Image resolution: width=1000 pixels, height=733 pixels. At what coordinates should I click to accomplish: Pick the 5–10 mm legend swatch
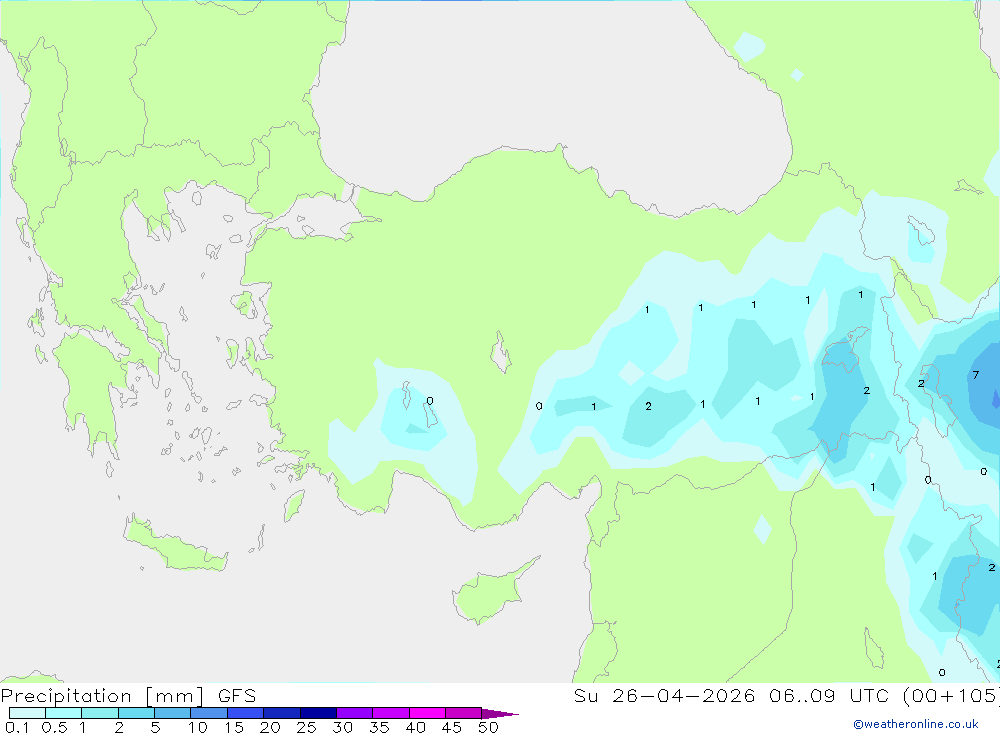click(x=173, y=713)
